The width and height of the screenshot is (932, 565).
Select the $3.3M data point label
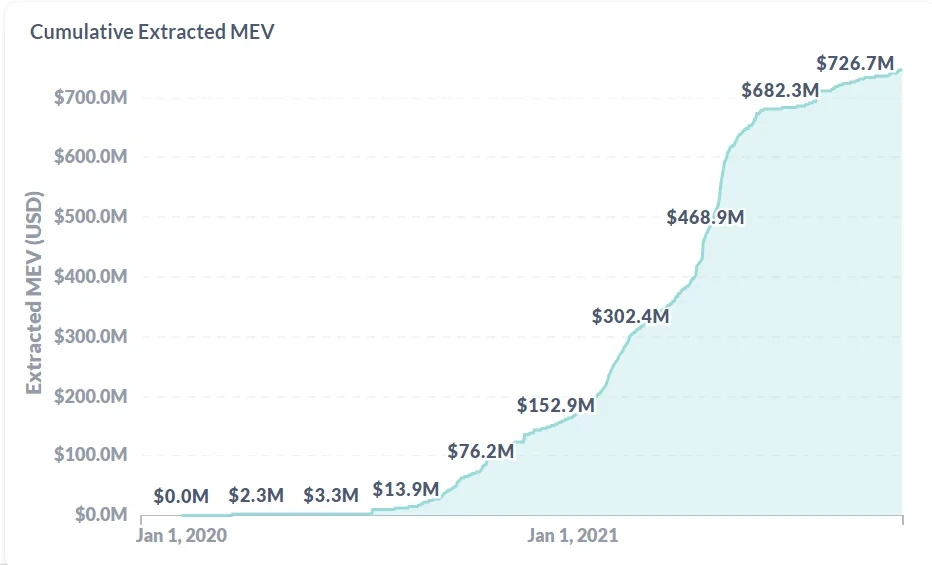[331, 495]
